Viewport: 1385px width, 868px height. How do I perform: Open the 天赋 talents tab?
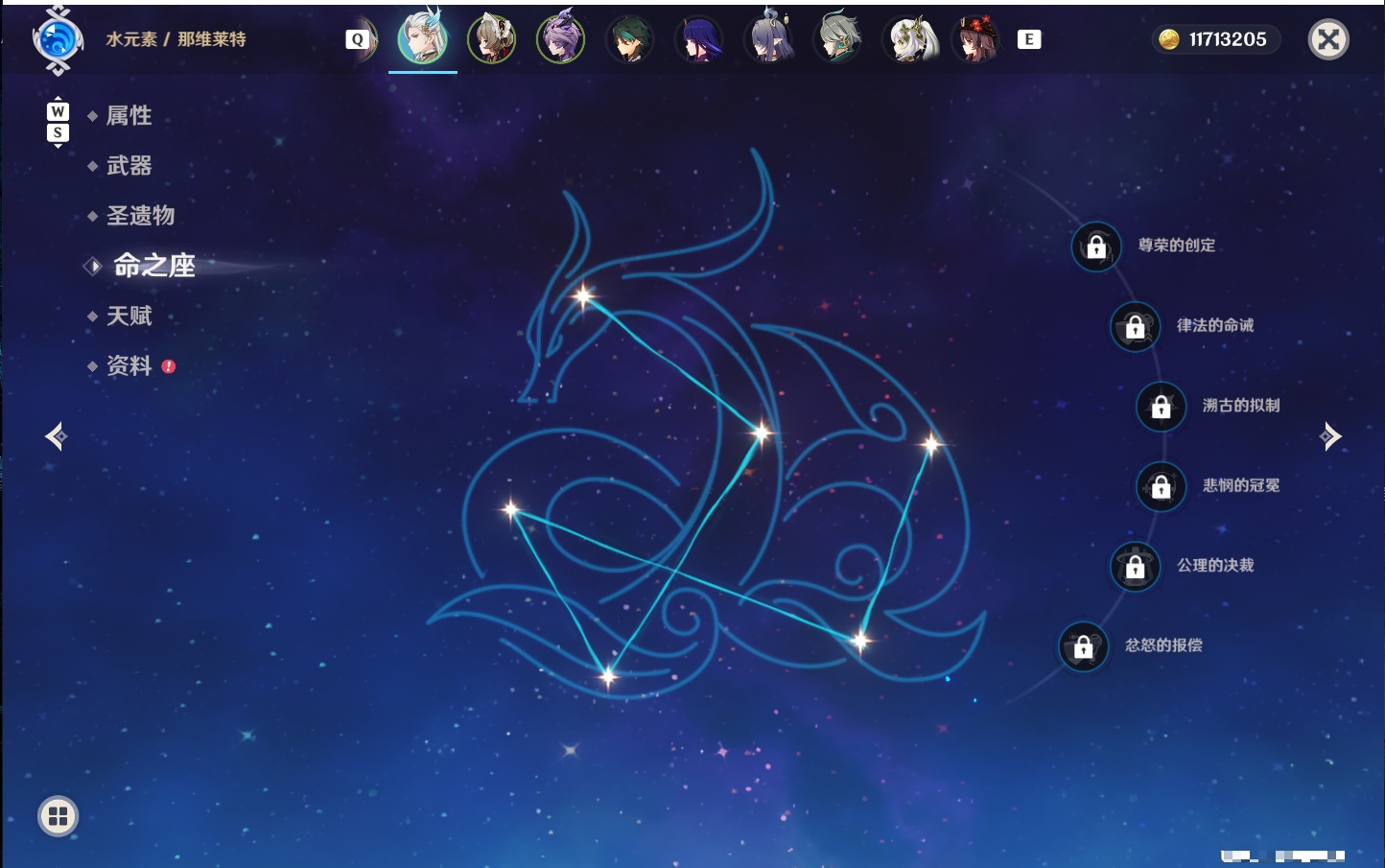[x=129, y=316]
